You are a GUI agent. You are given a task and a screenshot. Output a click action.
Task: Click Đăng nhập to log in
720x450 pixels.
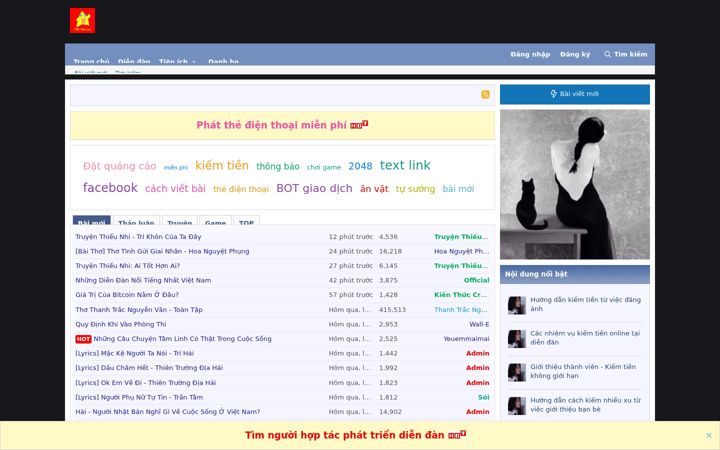(530, 54)
